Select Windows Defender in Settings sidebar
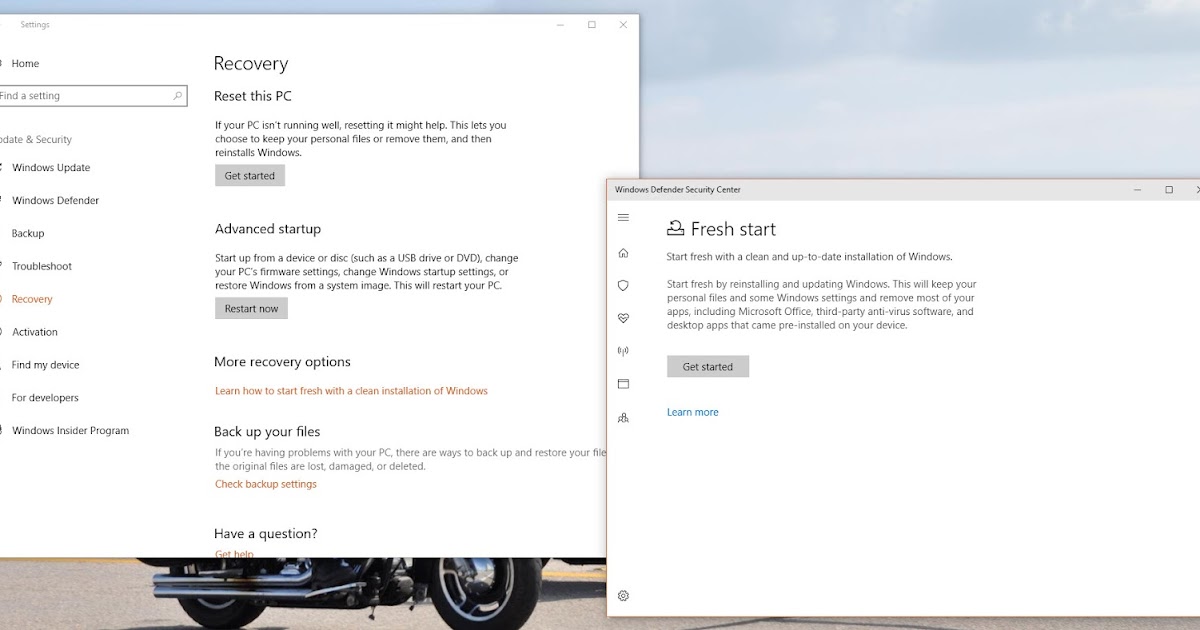 [x=55, y=201]
